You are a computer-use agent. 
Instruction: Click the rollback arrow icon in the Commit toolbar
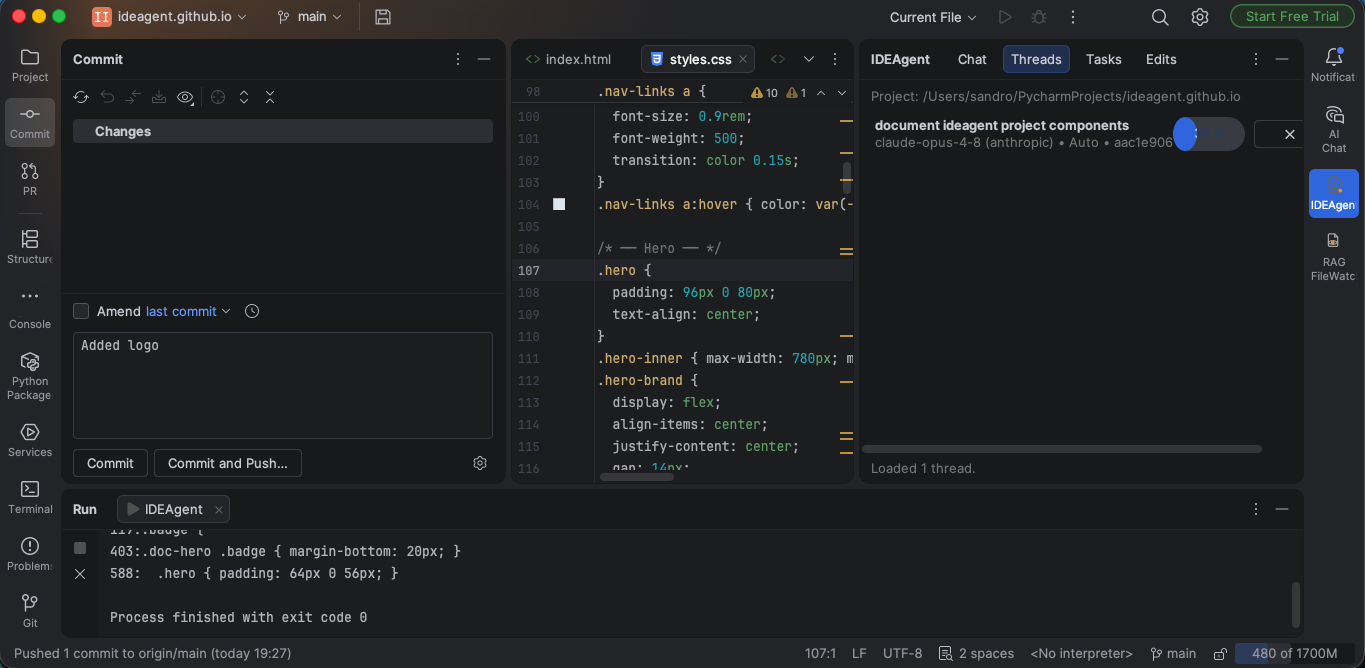[x=107, y=97]
